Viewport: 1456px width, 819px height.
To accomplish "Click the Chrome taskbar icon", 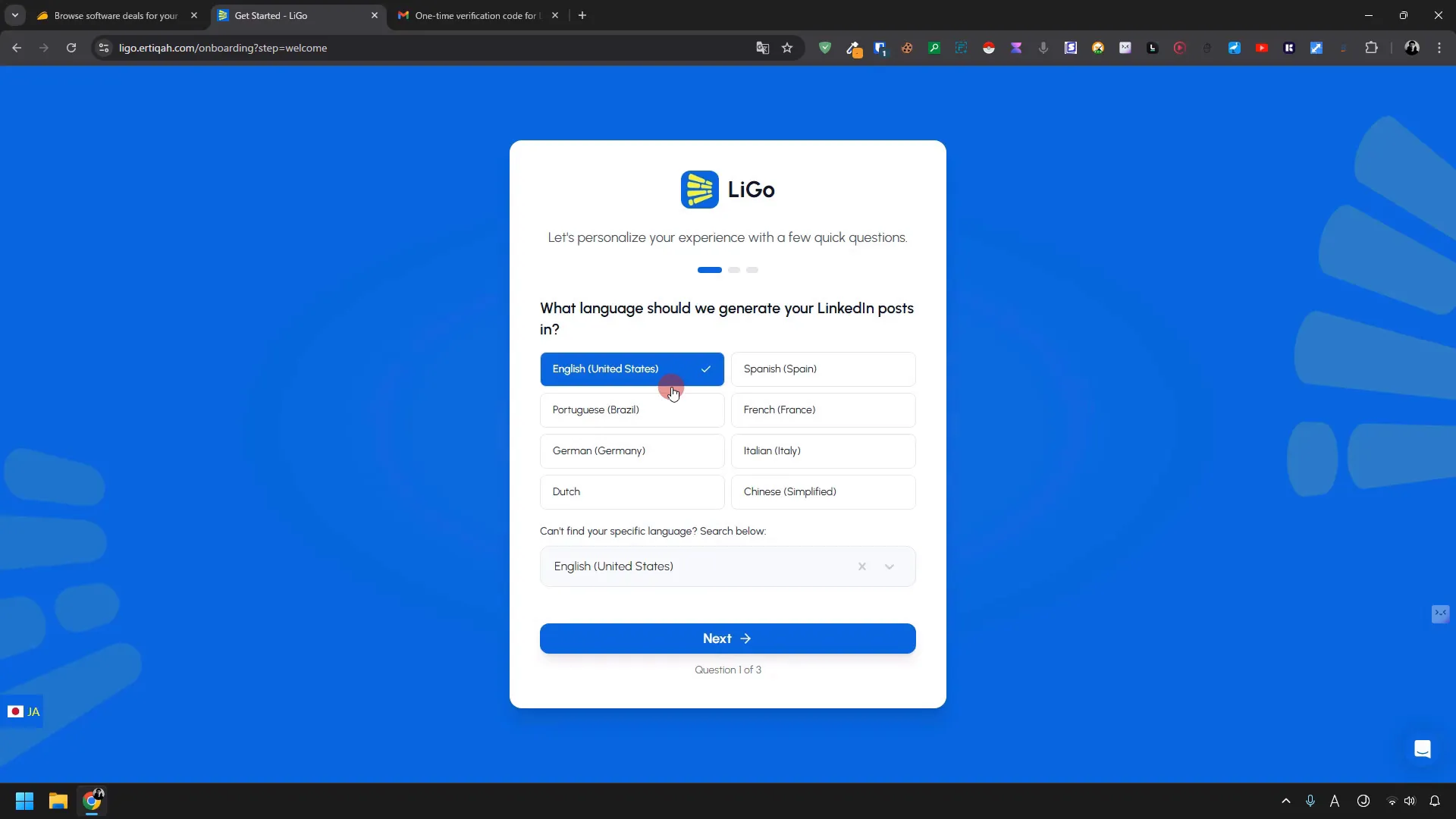I will [92, 801].
